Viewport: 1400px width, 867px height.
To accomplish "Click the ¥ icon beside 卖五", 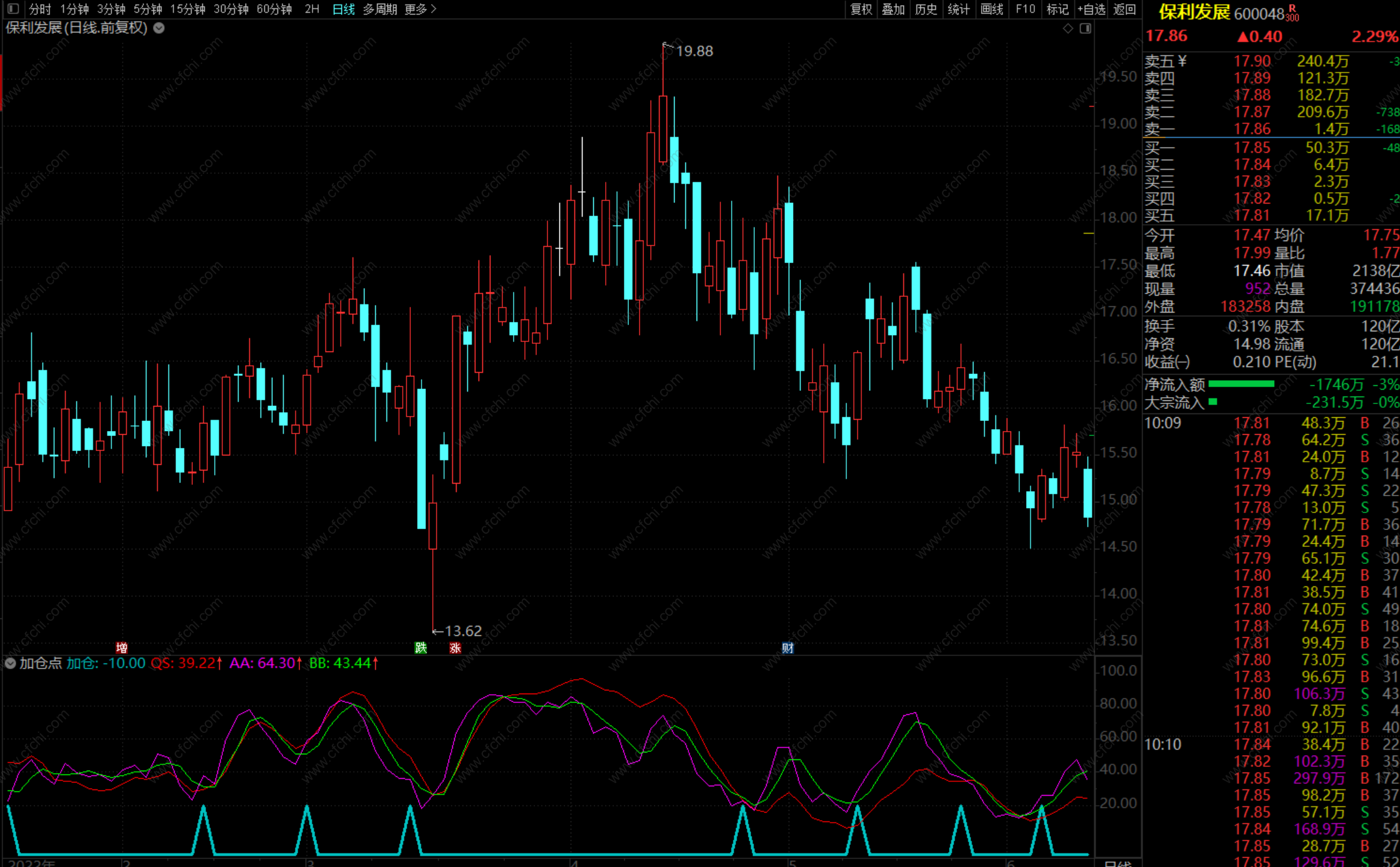I will point(1182,61).
